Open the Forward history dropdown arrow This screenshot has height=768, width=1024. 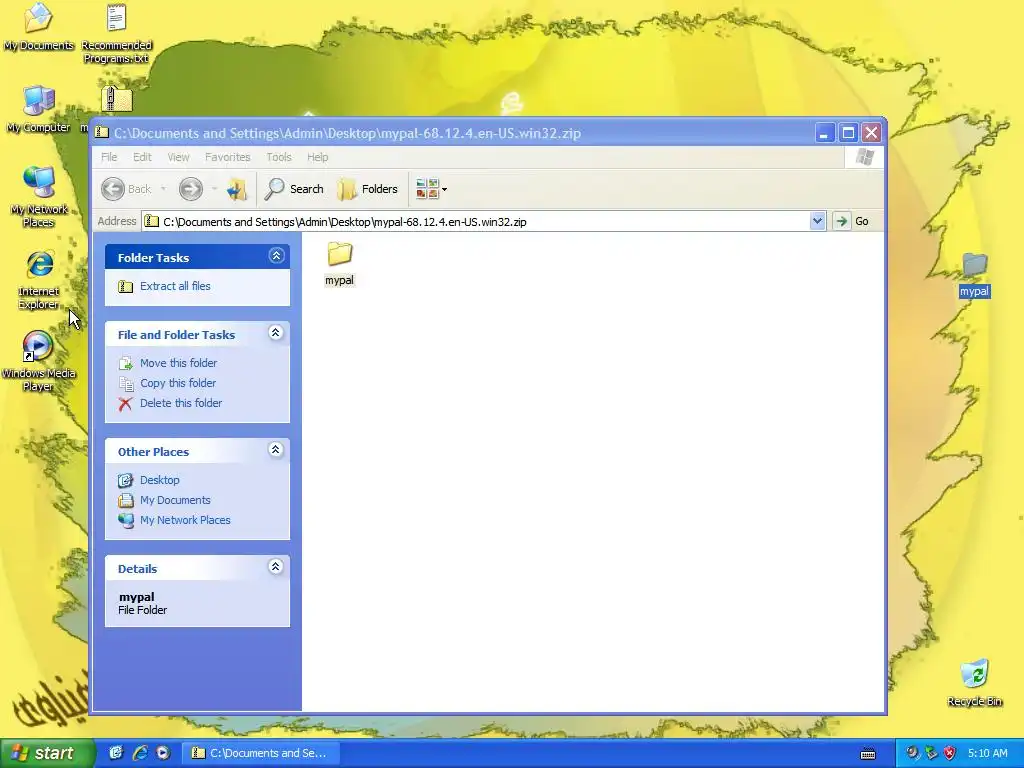click(214, 189)
